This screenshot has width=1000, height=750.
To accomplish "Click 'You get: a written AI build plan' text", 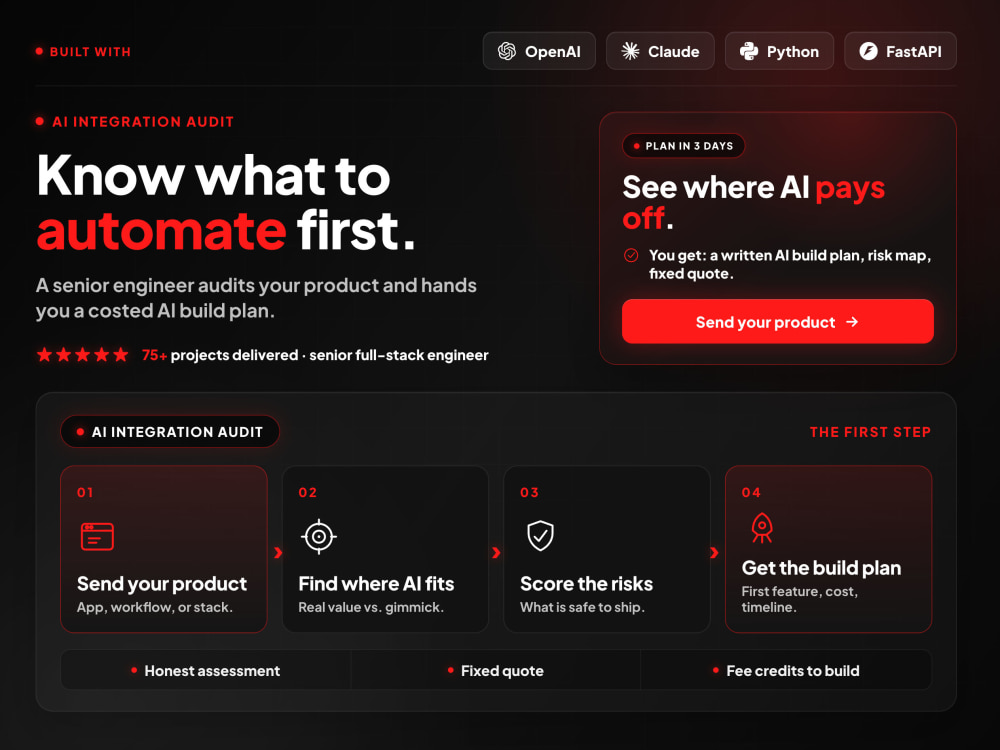I will 790,264.
